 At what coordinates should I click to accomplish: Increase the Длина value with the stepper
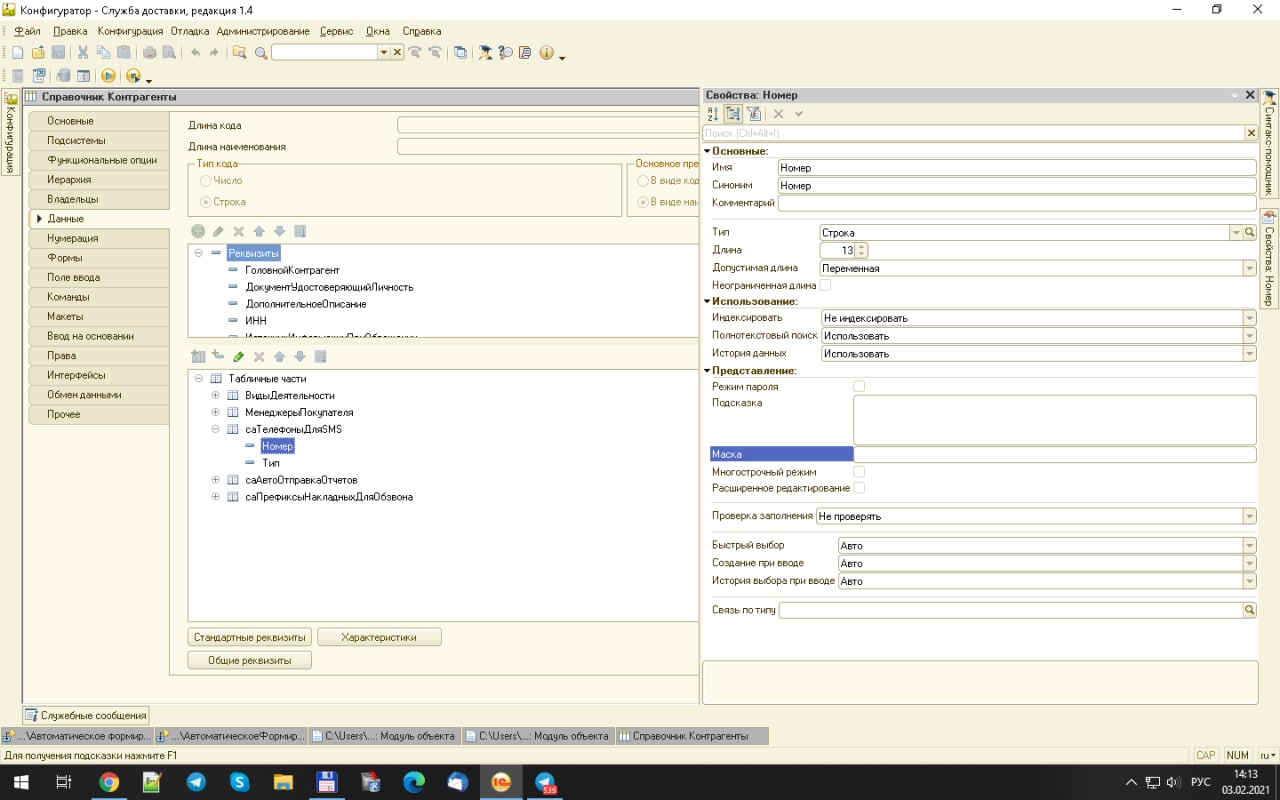(862, 247)
